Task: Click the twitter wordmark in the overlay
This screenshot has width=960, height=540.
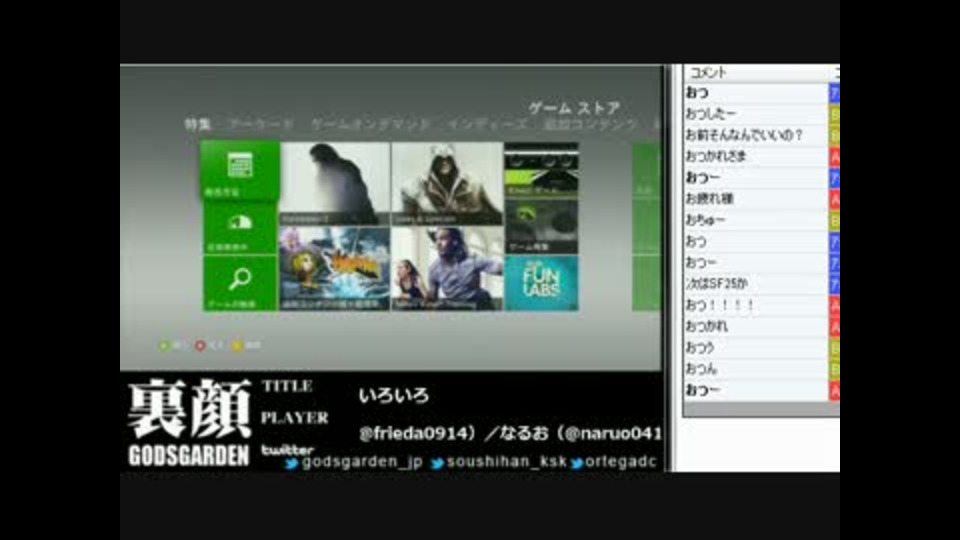Action: [x=288, y=450]
